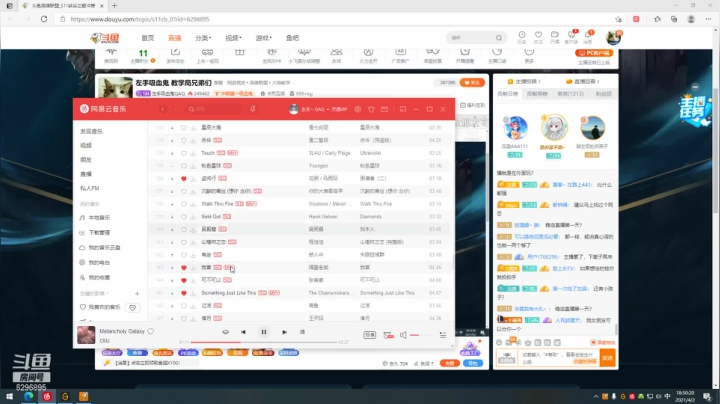Open 直播 in NetEase sidebar
This screenshot has width=720, height=404.
coord(86,174)
